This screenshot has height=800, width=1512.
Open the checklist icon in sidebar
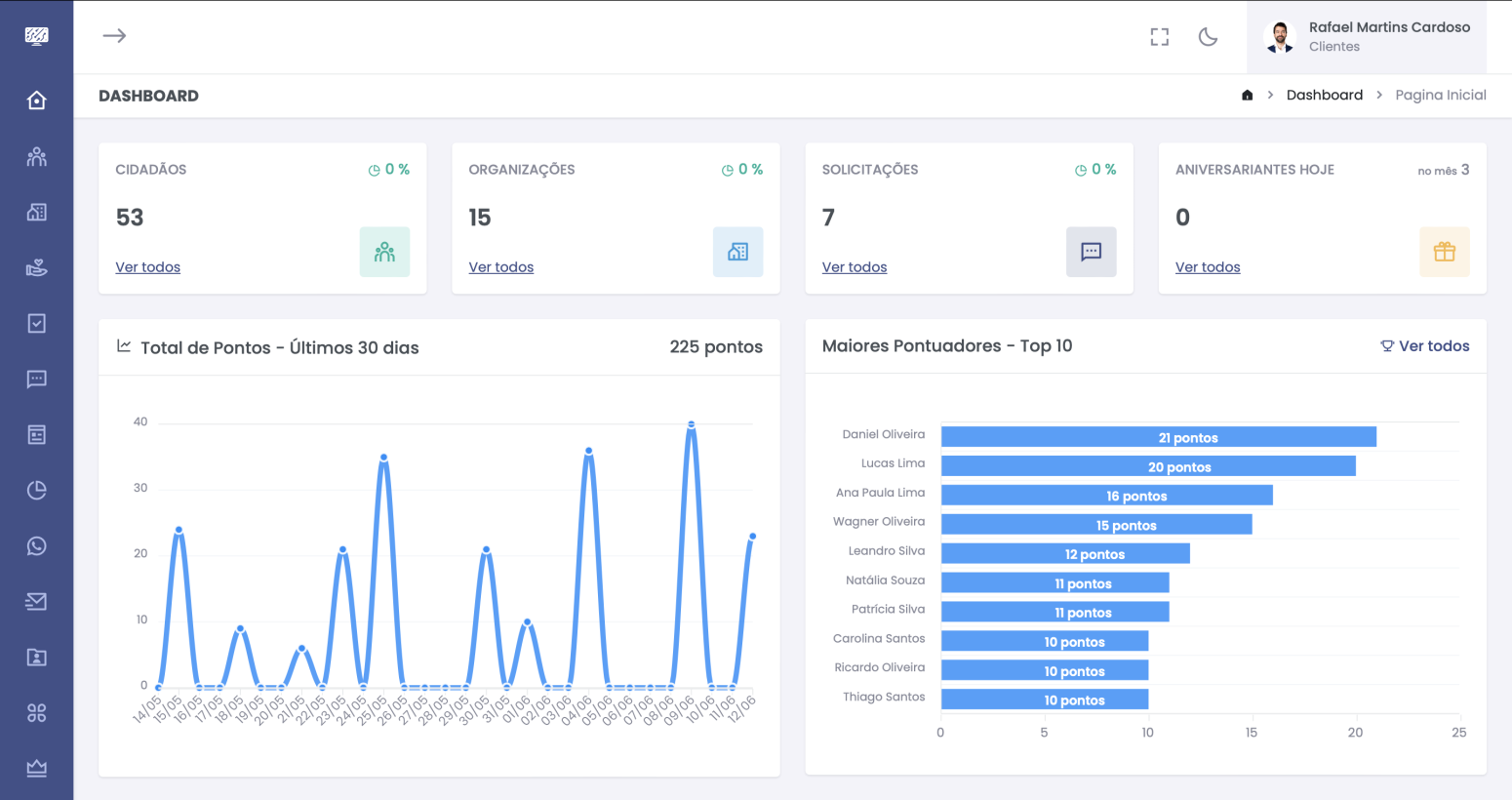click(x=36, y=323)
